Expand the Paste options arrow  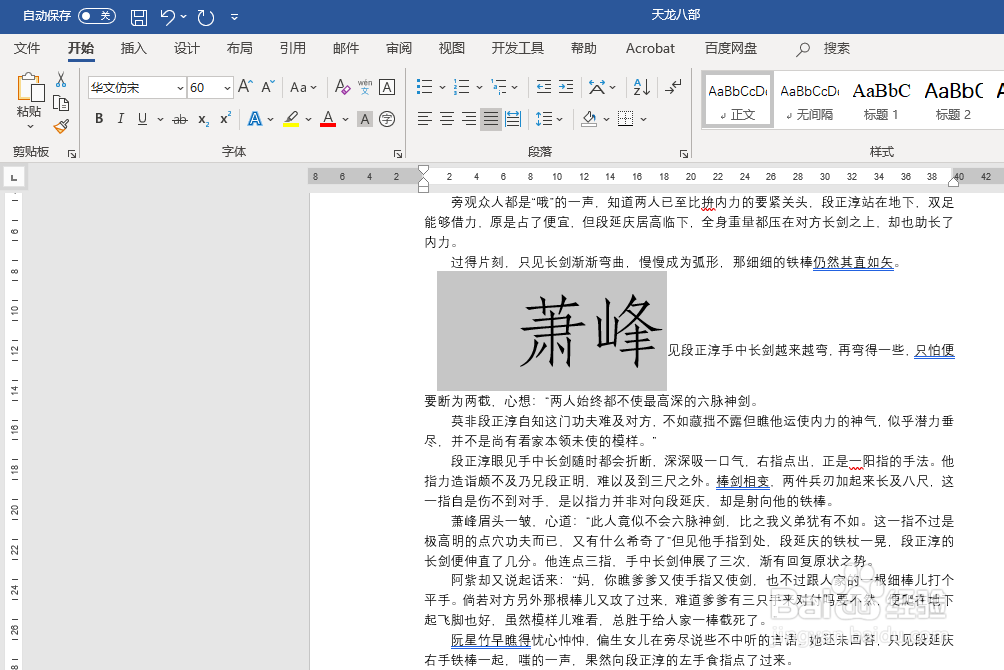click(x=30, y=127)
